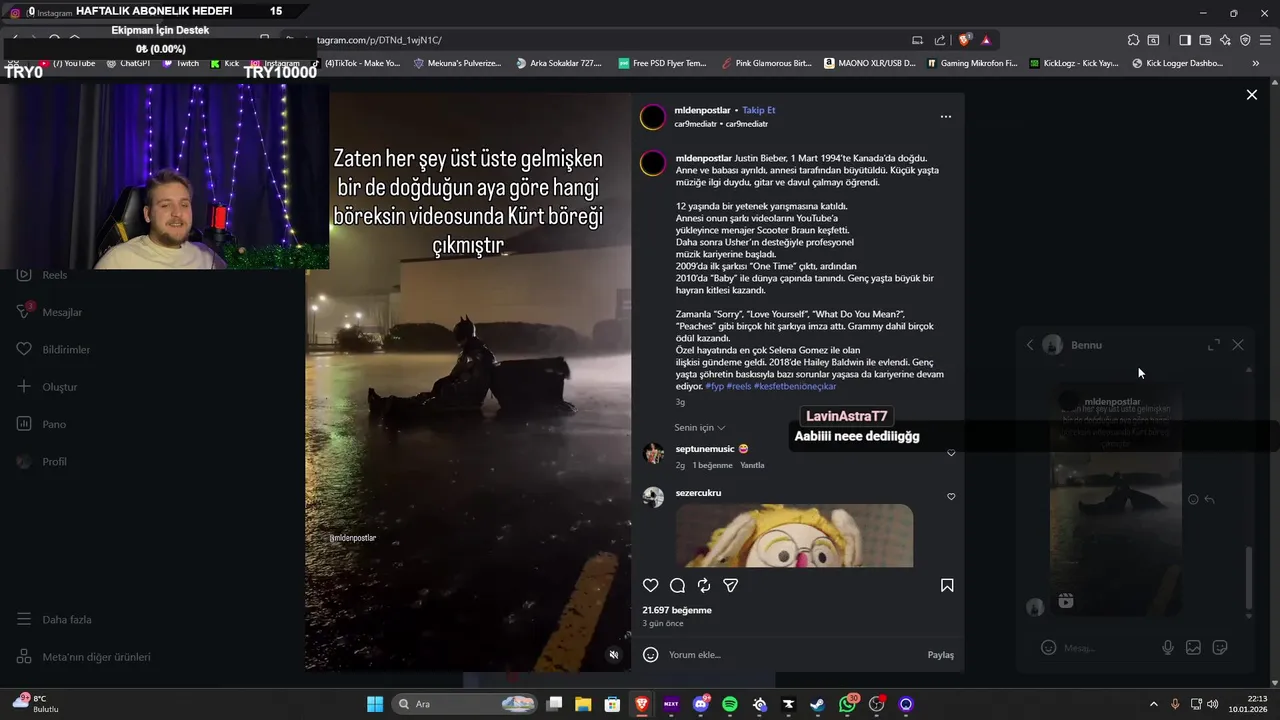The height and width of the screenshot is (720, 1280).
Task: Go back in Bennu chat with arrow
Action: coord(1030,345)
